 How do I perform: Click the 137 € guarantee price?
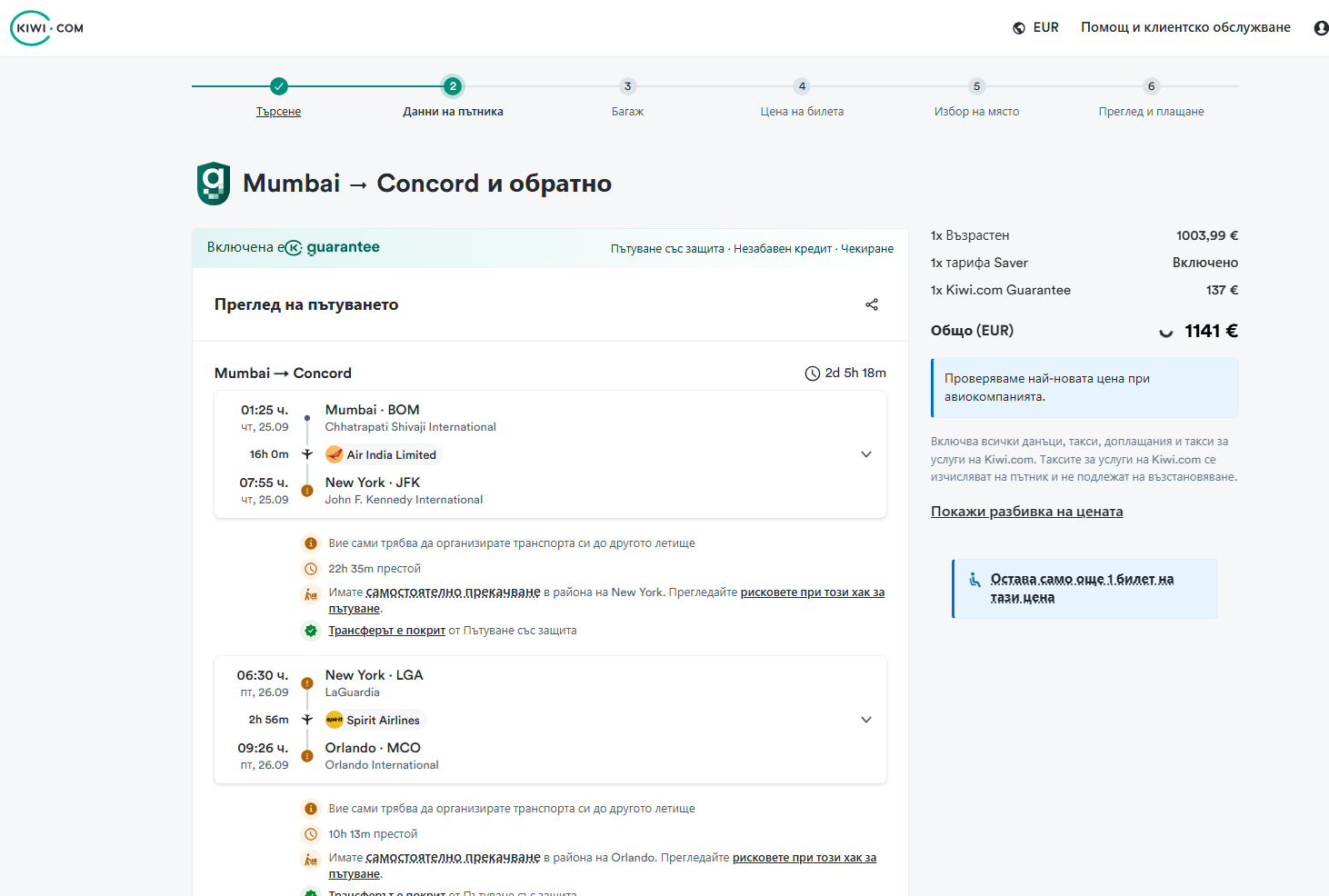1223,291
